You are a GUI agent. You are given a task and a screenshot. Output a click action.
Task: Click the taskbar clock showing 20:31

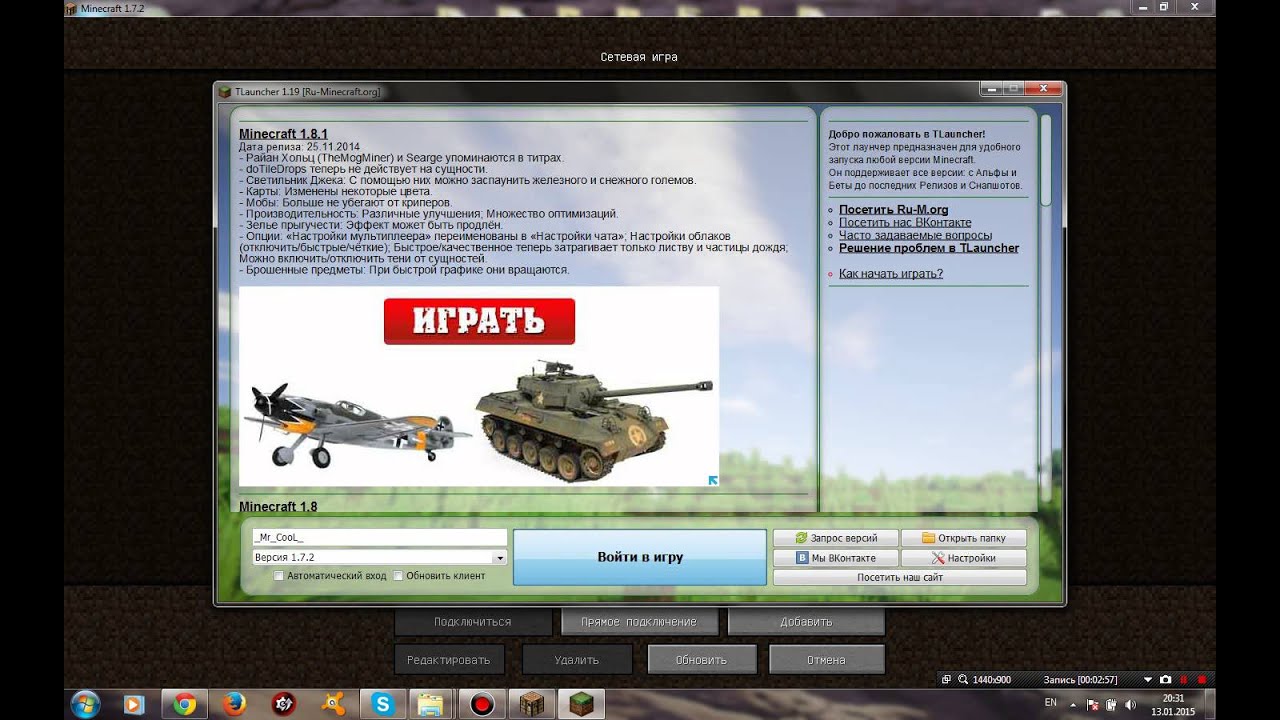click(1173, 705)
